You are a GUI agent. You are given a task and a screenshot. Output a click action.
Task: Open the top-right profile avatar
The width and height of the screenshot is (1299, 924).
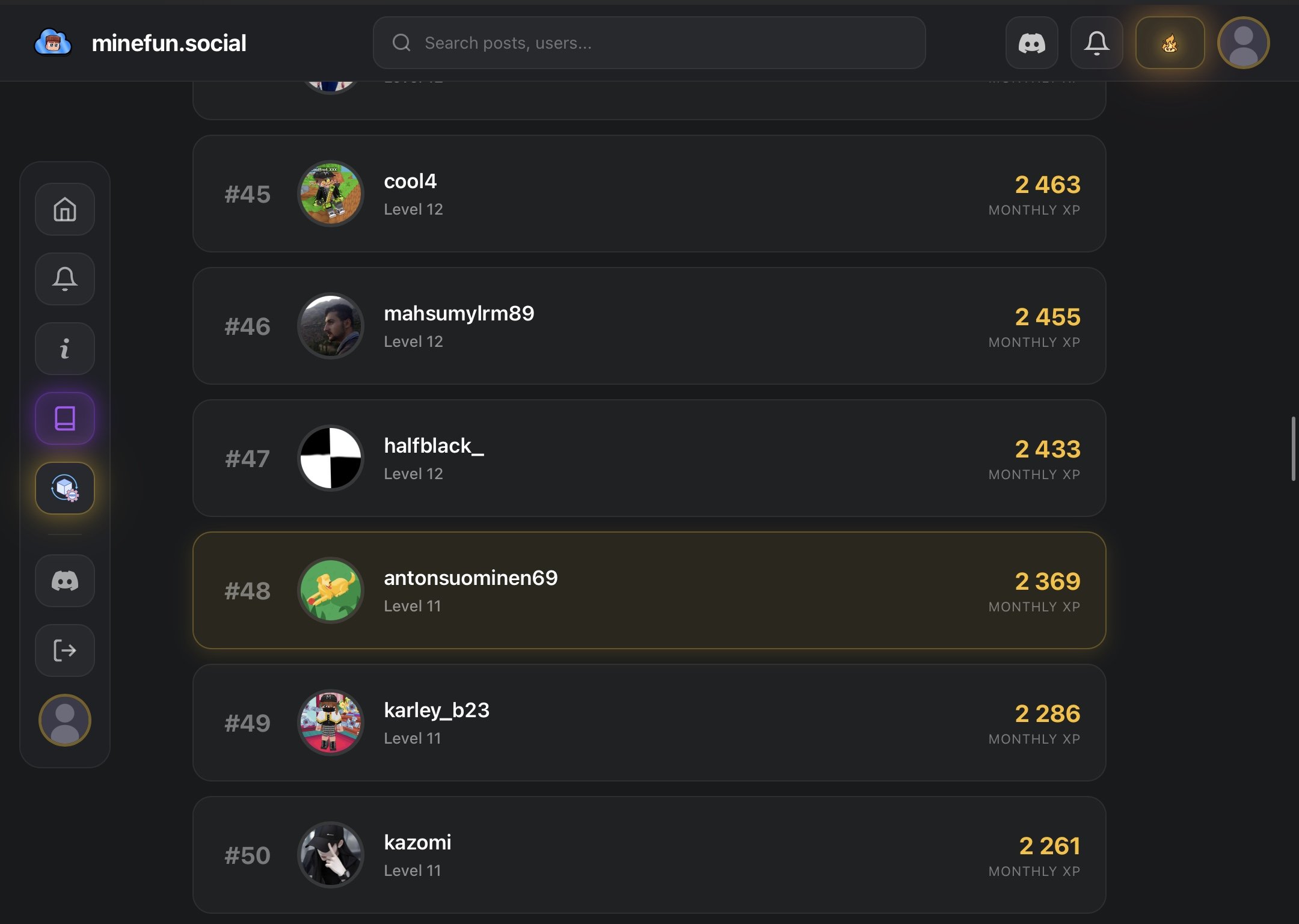[x=1243, y=43]
